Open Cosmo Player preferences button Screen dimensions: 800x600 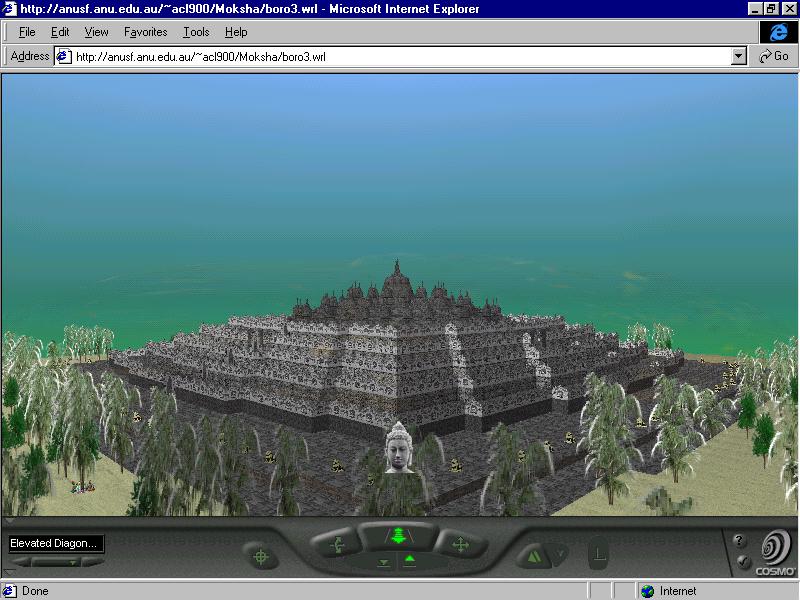742,562
